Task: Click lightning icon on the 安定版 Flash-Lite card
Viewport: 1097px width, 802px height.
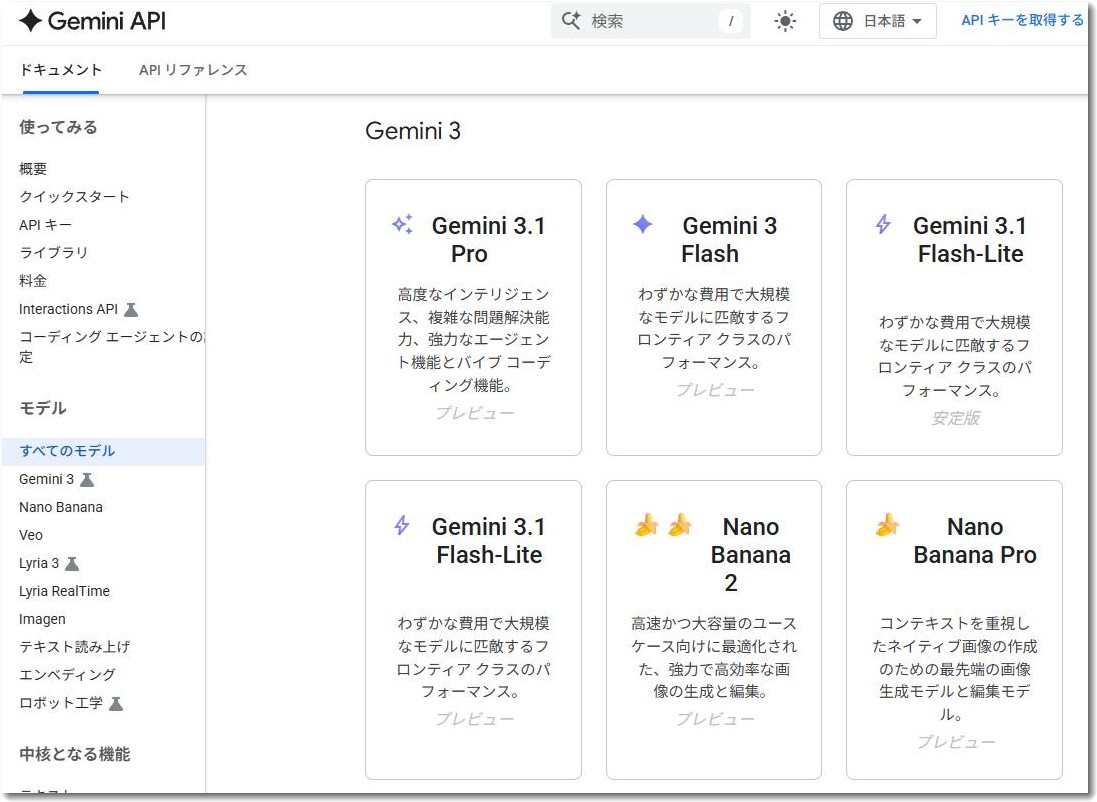Action: [883, 224]
